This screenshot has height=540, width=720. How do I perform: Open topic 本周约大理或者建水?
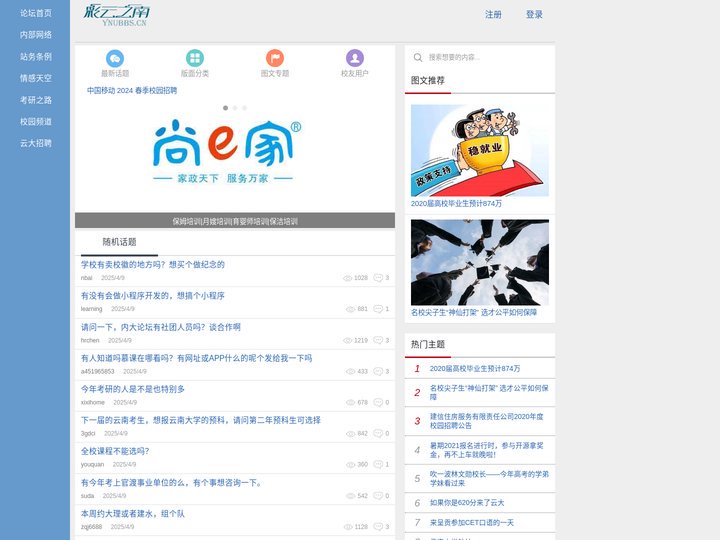(133, 513)
